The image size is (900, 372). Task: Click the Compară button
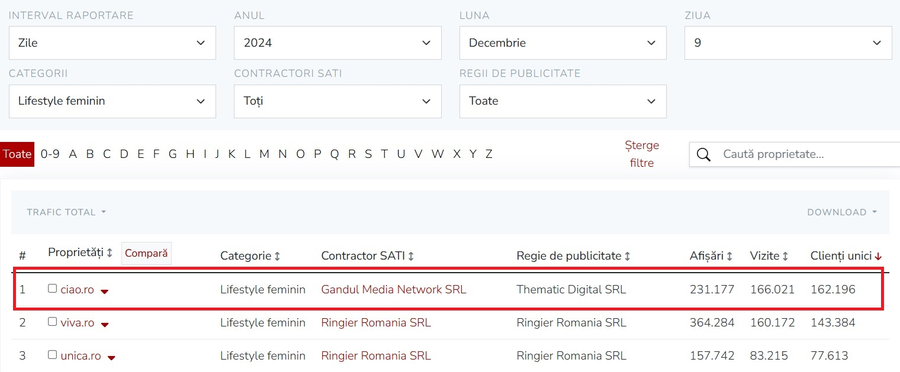[146, 253]
